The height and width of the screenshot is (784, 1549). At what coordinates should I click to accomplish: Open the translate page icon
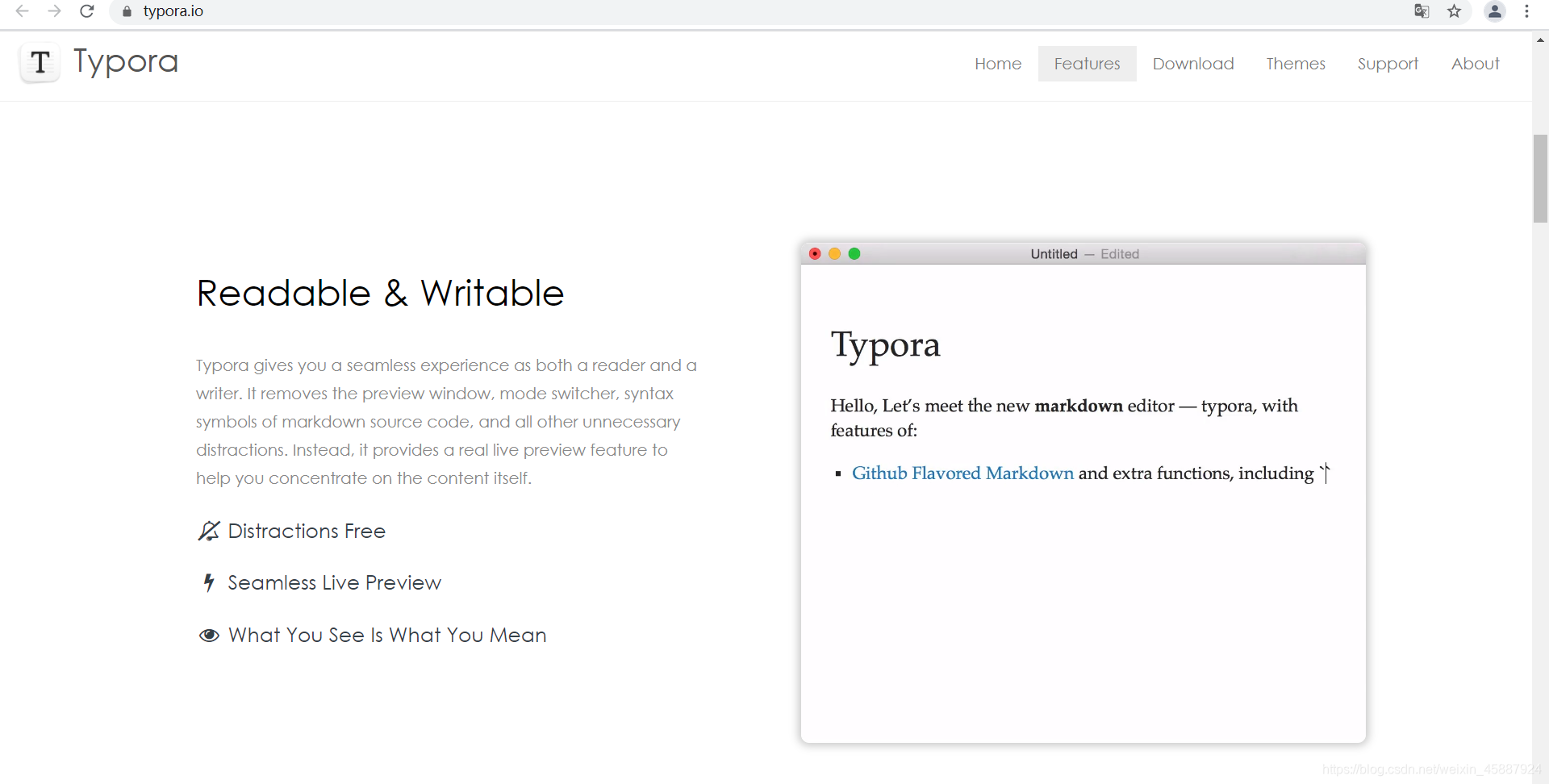pyautogui.click(x=1422, y=11)
